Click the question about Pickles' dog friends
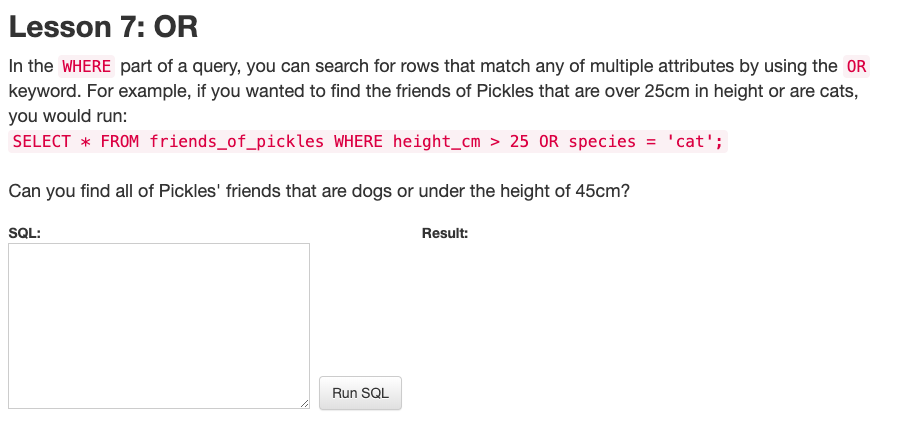Screen dimensions: 901x430 pos(319,191)
